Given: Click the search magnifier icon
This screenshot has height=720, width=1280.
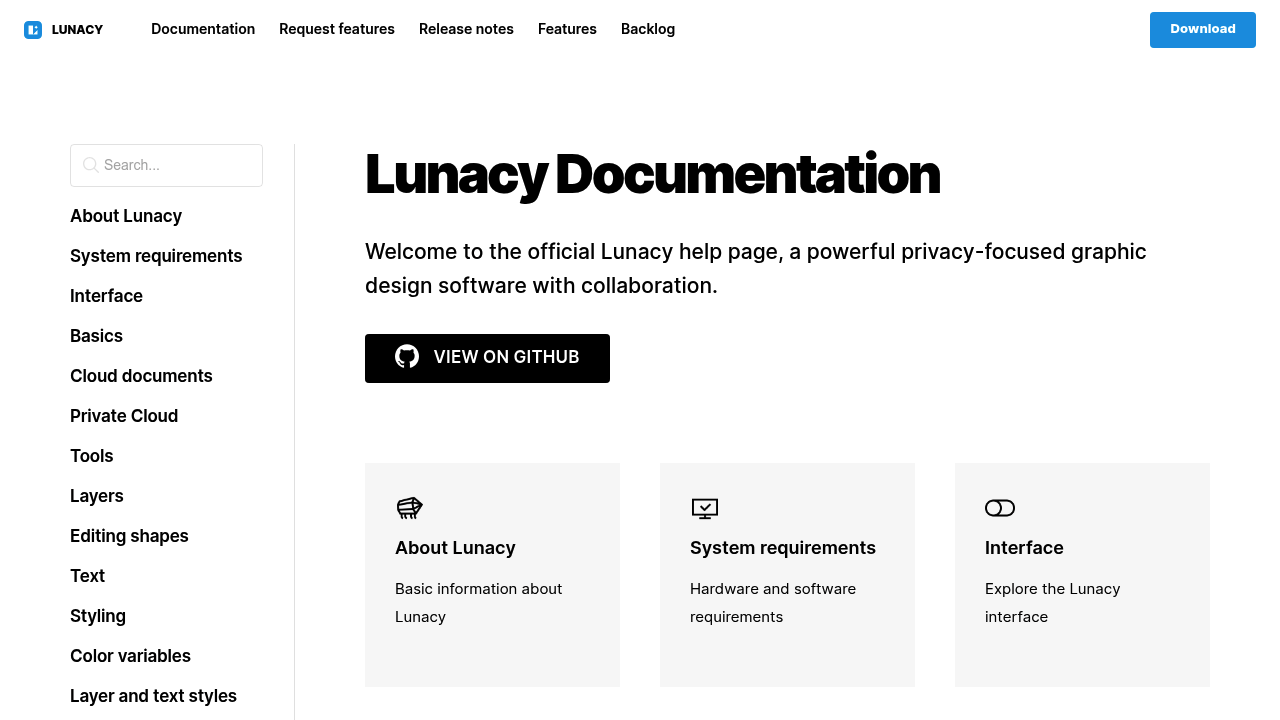Looking at the screenshot, I should 90,165.
